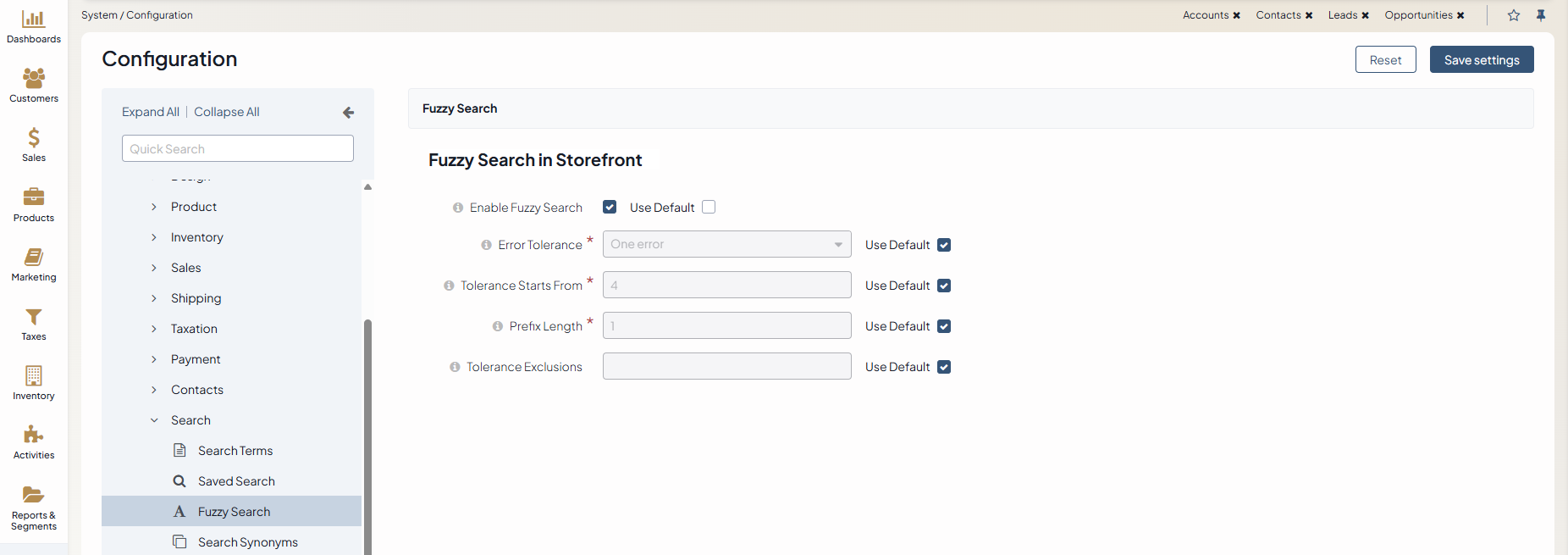Image resolution: width=1568 pixels, height=555 pixels.
Task: Expand the Shipping tree node
Action: 154,298
